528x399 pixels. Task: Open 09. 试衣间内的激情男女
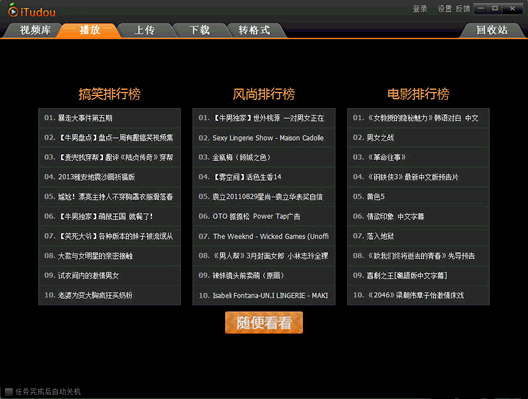[109, 275]
